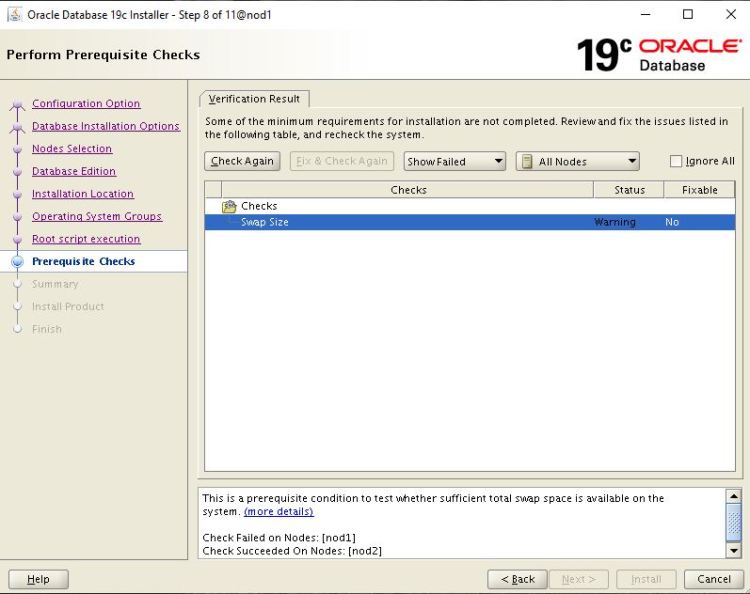This screenshot has width=750, height=594.
Task: Go to Database Installation Options step
Action: coord(105,127)
